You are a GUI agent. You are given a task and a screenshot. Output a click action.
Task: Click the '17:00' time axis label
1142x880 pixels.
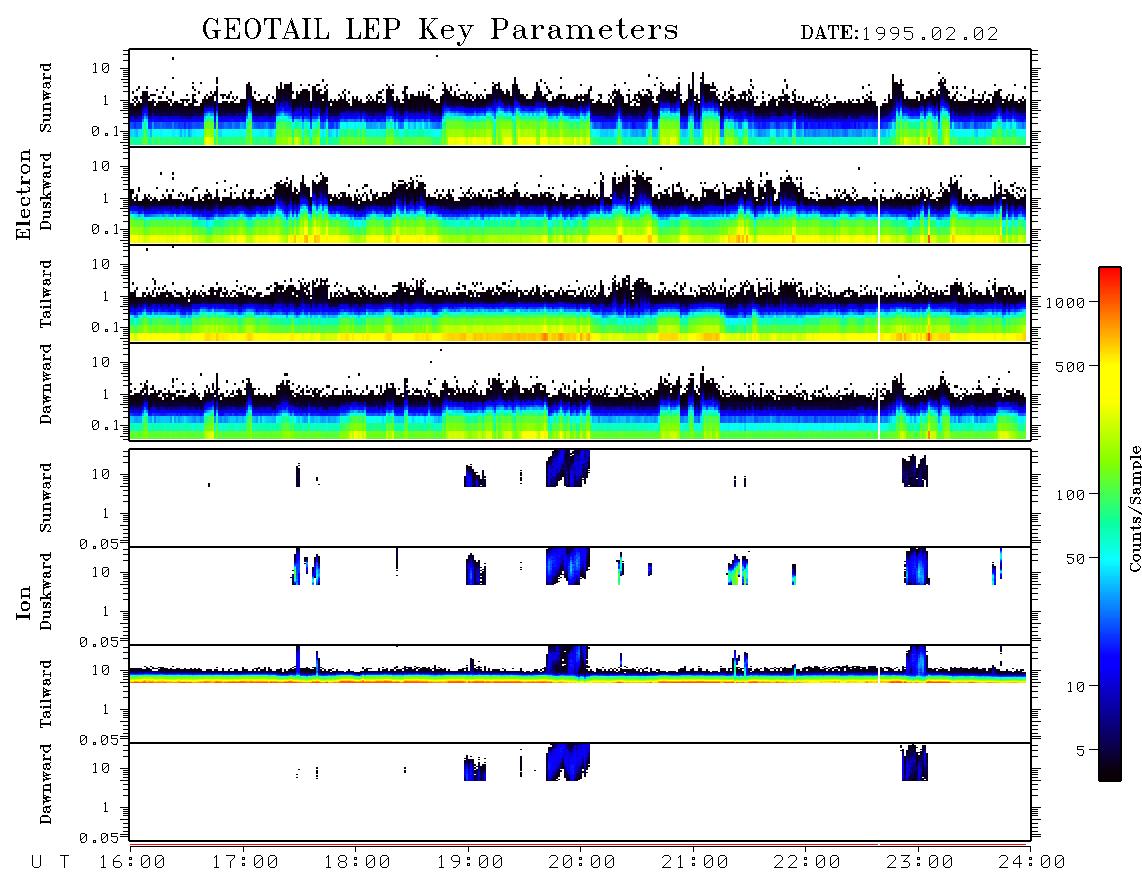pyautogui.click(x=245, y=863)
